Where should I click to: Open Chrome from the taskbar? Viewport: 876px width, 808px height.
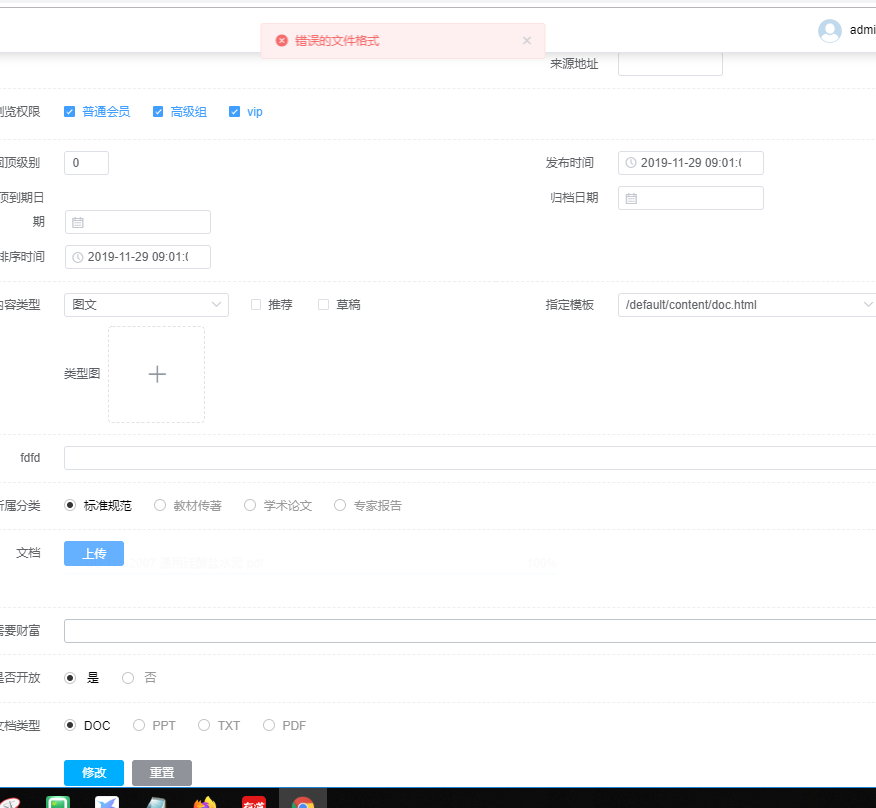(302, 801)
